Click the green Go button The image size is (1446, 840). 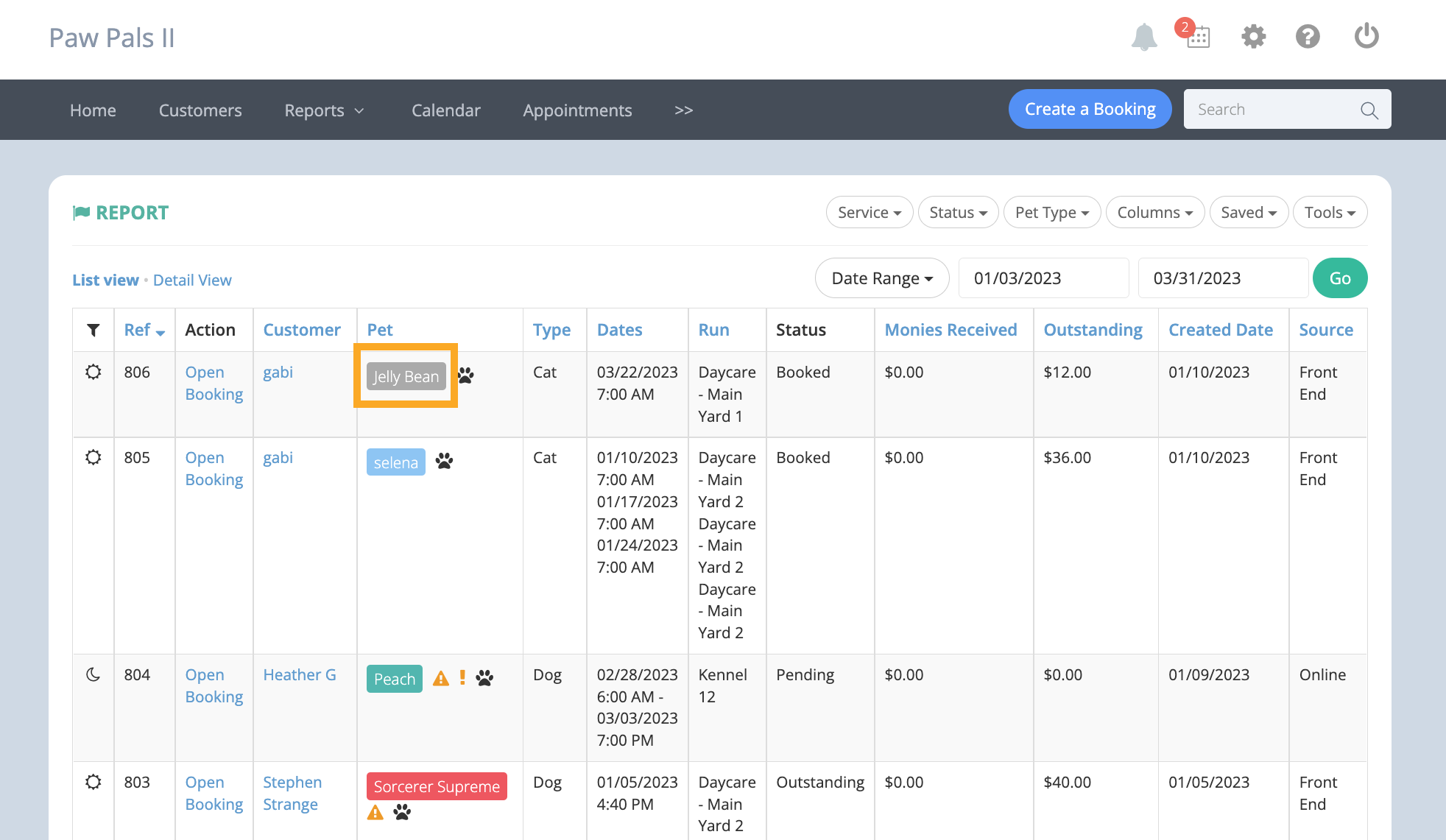pyautogui.click(x=1340, y=278)
